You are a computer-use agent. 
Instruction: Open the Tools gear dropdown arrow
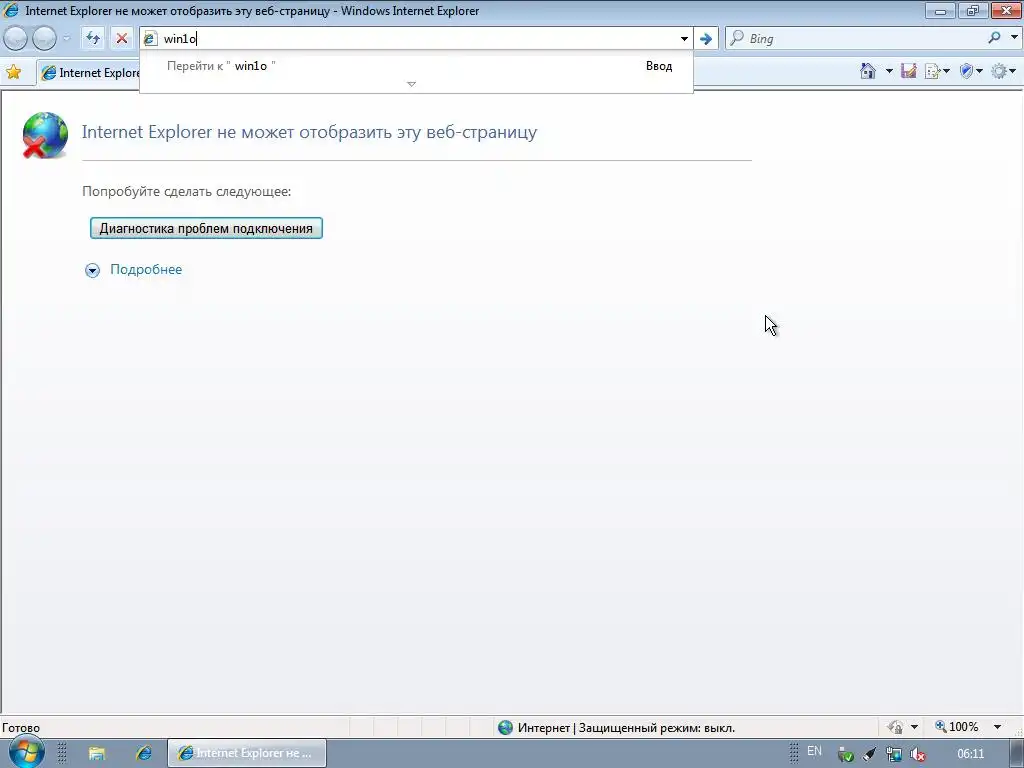pyautogui.click(x=1013, y=71)
